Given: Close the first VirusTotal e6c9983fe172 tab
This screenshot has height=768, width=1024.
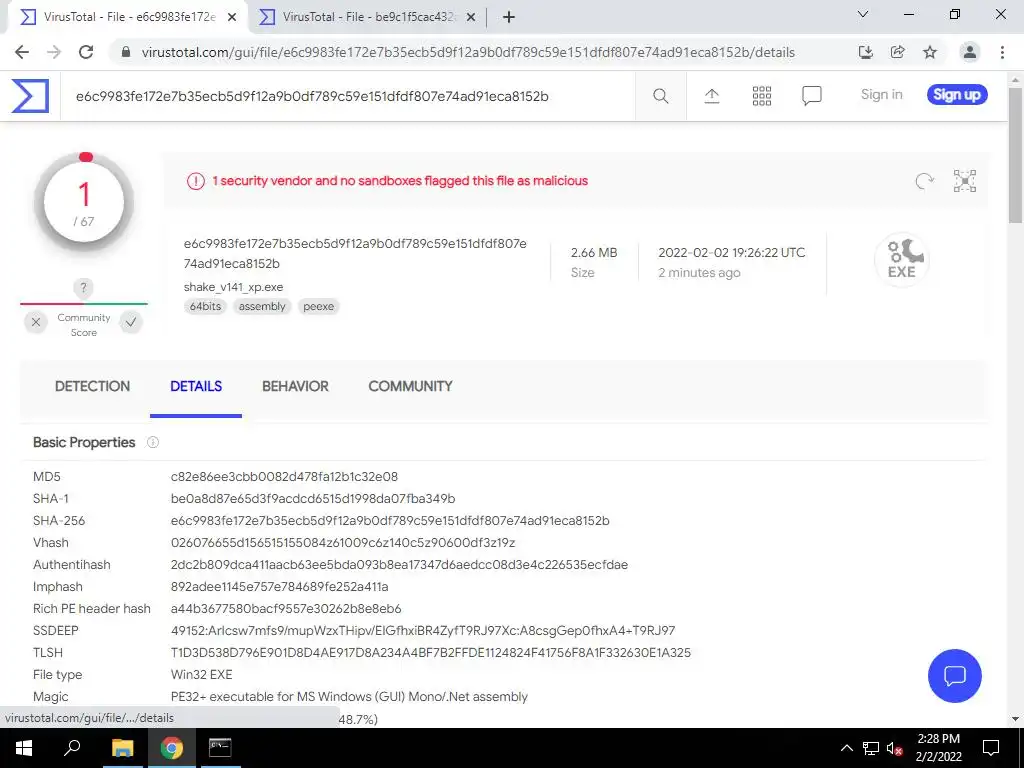Looking at the screenshot, I should point(232,17).
